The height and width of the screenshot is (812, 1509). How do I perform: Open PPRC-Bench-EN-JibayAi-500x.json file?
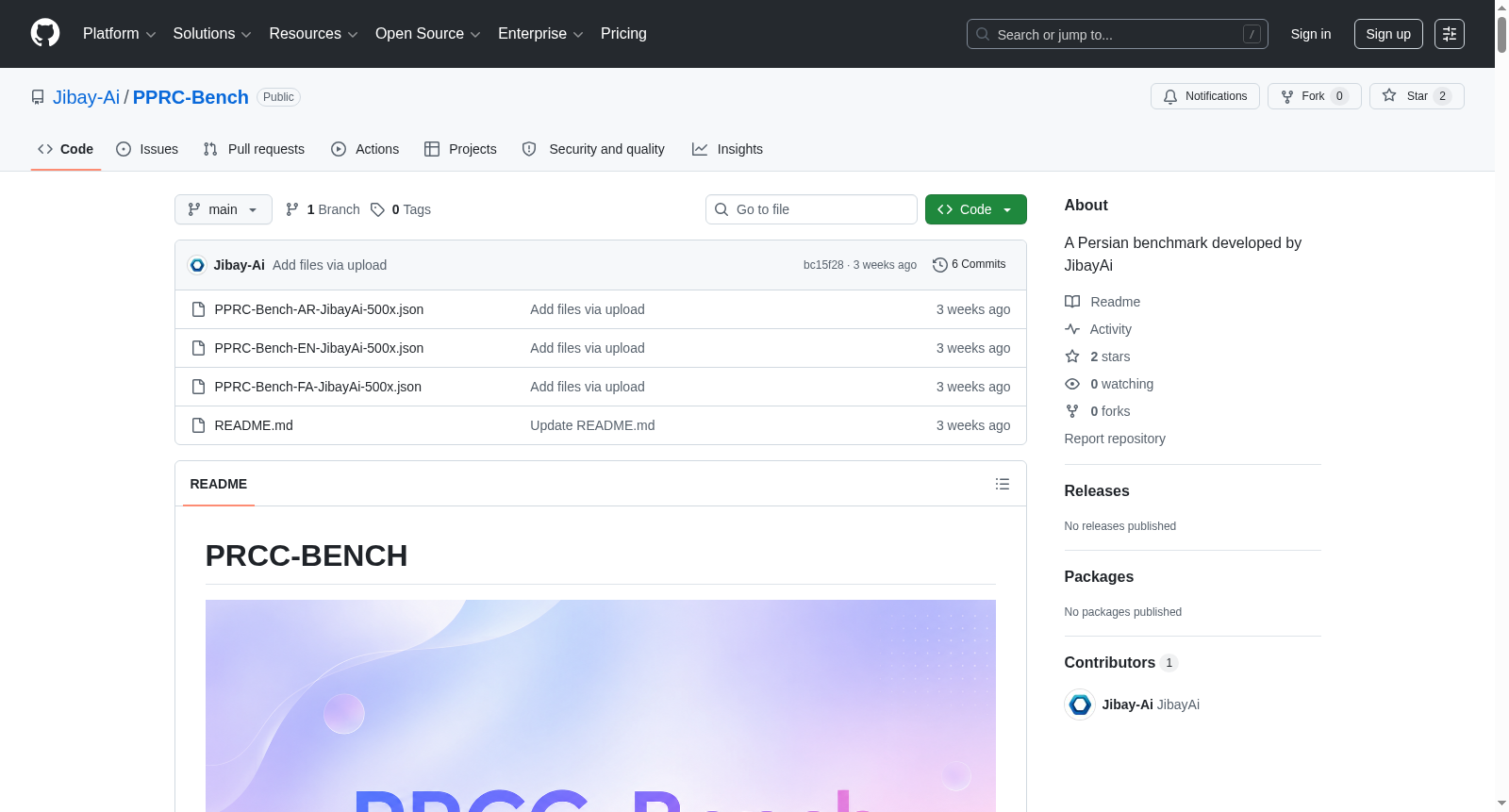tap(319, 348)
